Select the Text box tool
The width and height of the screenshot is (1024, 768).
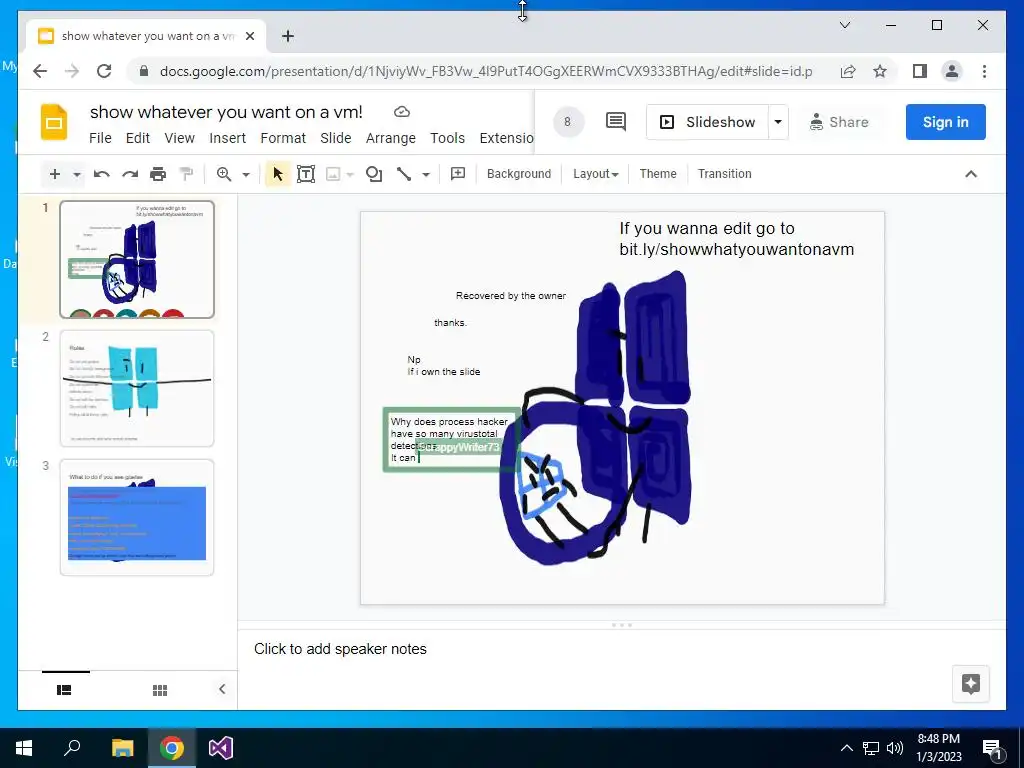pos(306,174)
